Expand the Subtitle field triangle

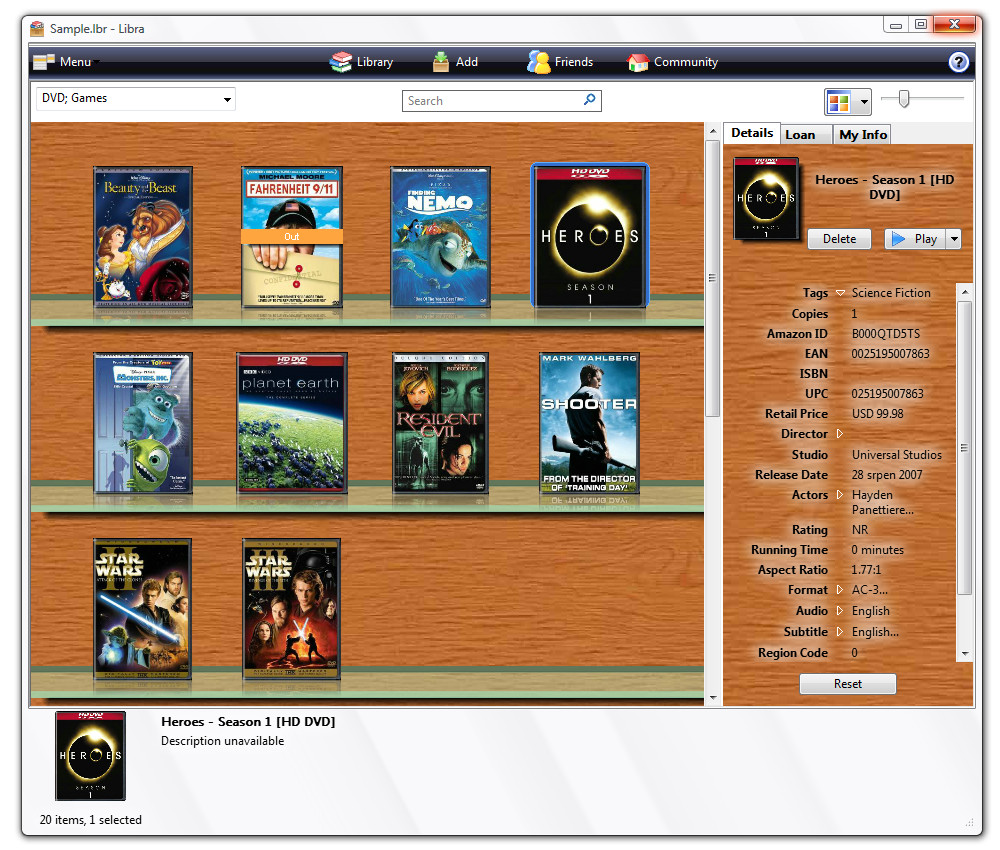840,632
